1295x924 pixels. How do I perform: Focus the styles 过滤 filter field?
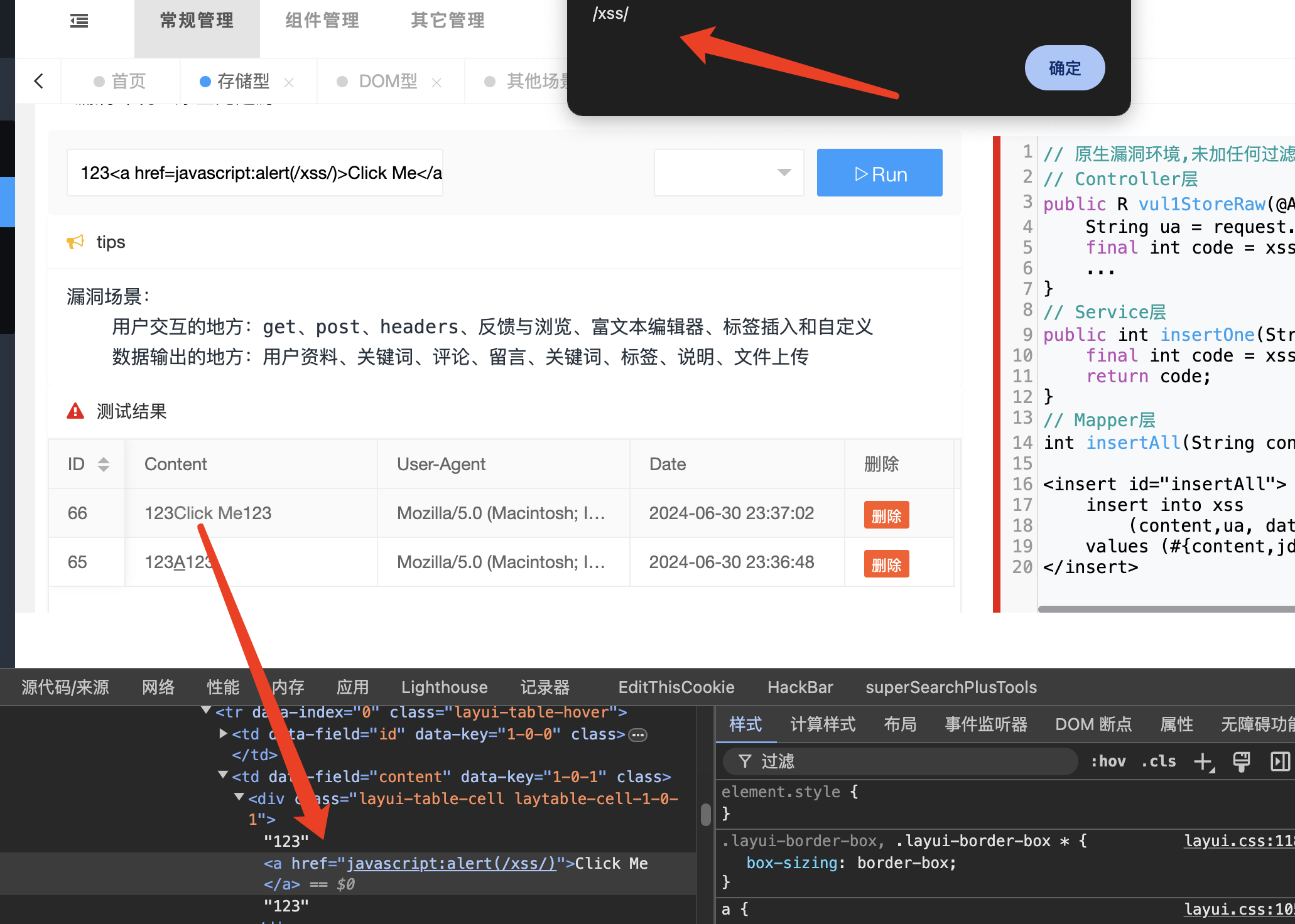901,761
